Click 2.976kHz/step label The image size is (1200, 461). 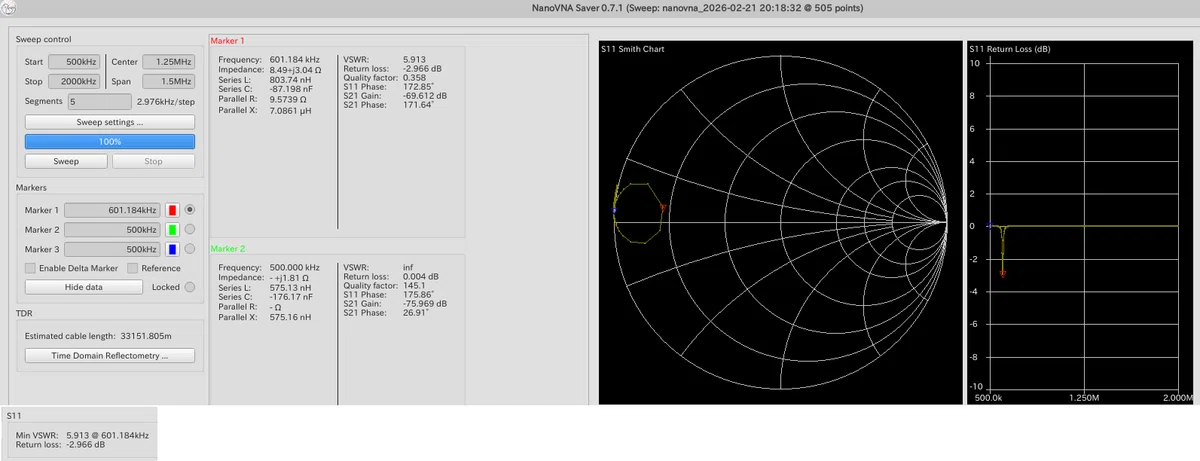coord(165,101)
